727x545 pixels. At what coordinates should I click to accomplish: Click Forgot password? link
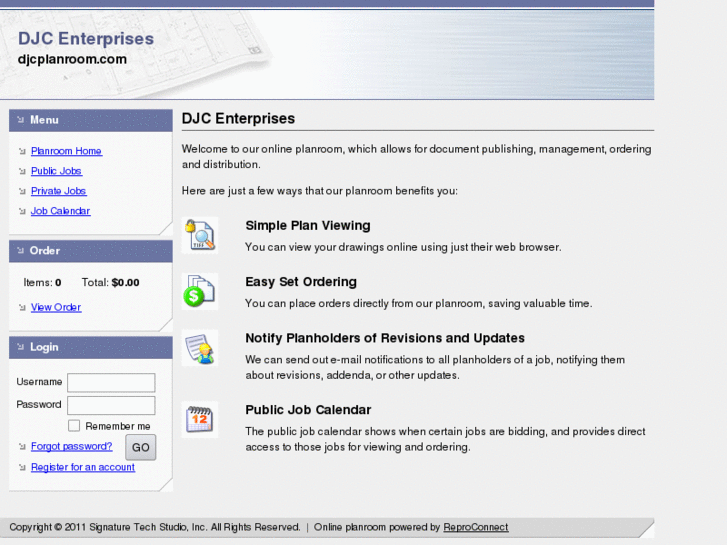coord(71,446)
